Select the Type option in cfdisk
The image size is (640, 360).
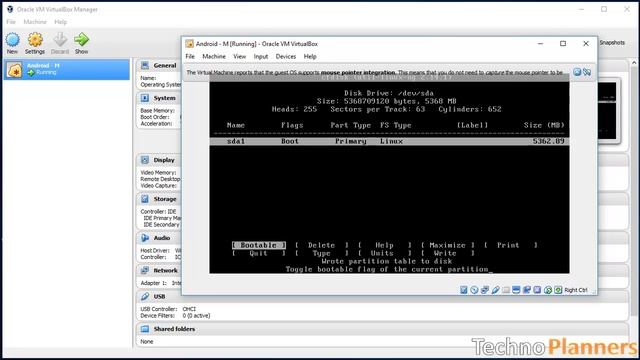[x=322, y=253]
